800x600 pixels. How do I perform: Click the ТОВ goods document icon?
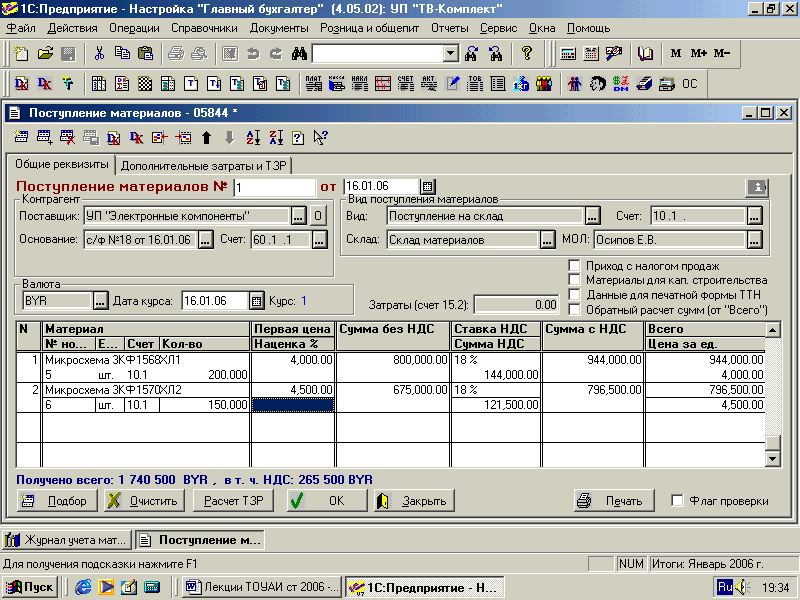[475, 83]
